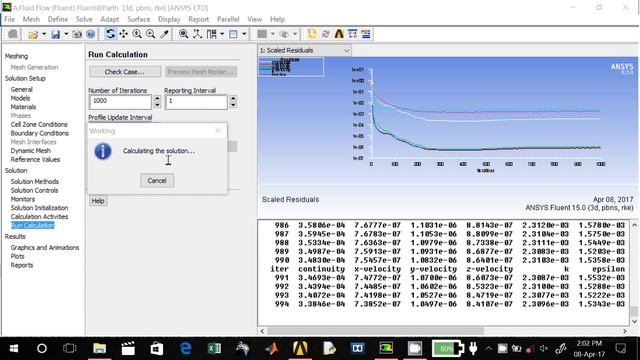
Task: Show hidden system tray icons chevron
Action: click(x=488, y=348)
